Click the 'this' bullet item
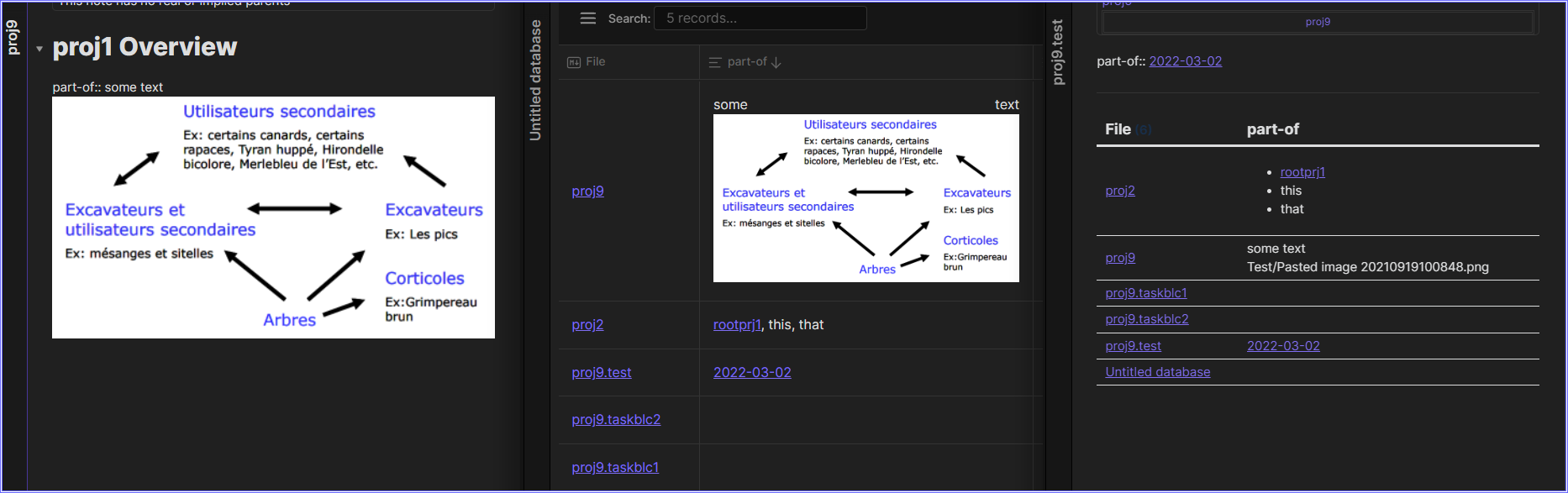The image size is (1568, 493). [1291, 191]
